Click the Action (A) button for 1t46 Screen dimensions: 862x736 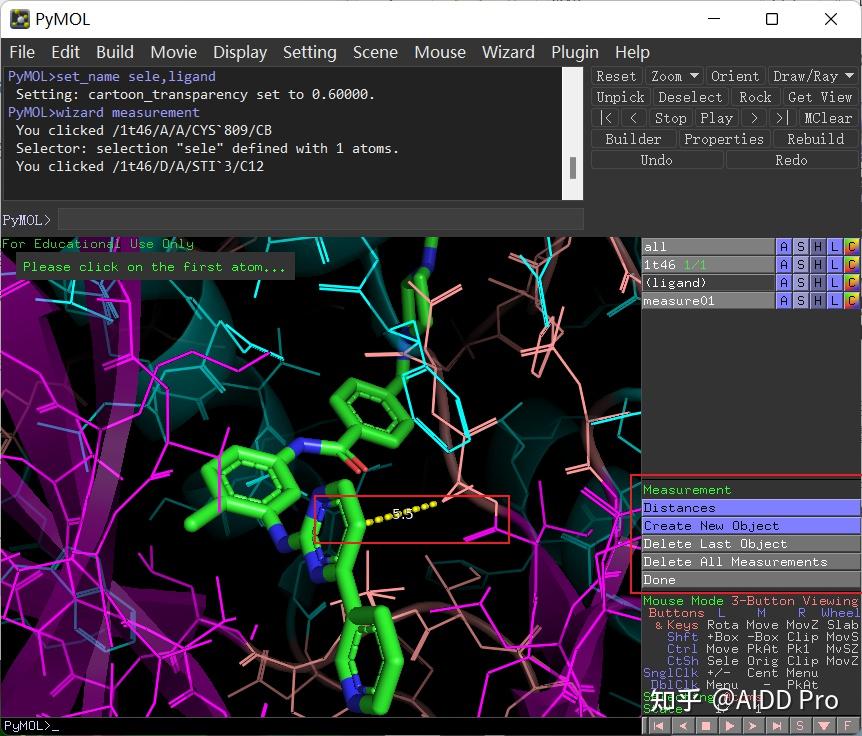[784, 265]
